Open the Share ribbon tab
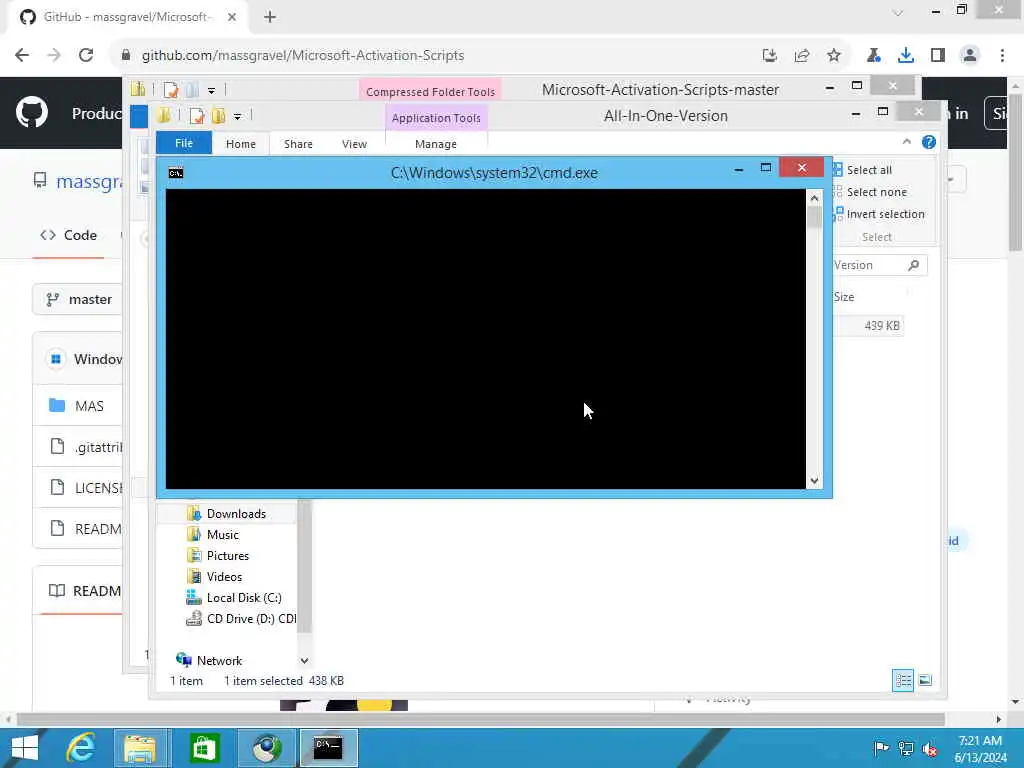The width and height of the screenshot is (1024, 768). [x=298, y=144]
